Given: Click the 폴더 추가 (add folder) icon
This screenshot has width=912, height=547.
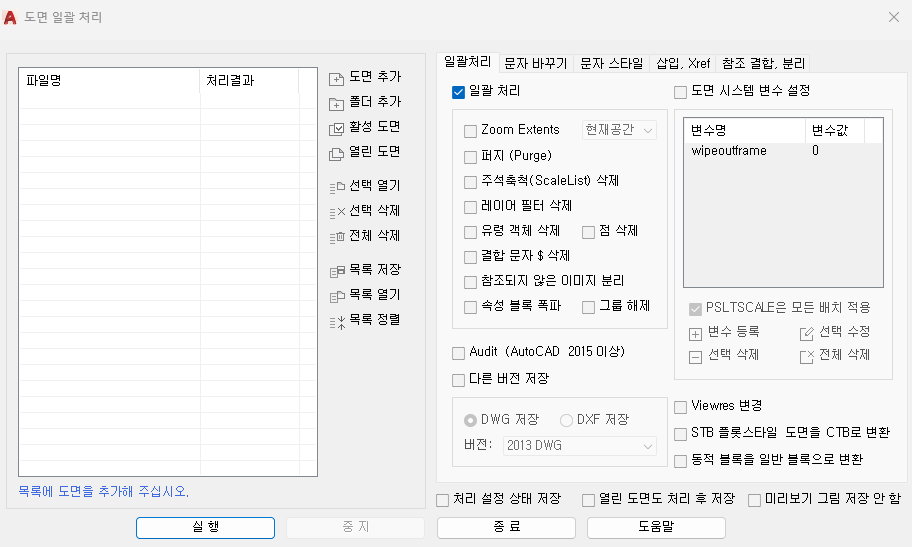Looking at the screenshot, I should [x=336, y=104].
